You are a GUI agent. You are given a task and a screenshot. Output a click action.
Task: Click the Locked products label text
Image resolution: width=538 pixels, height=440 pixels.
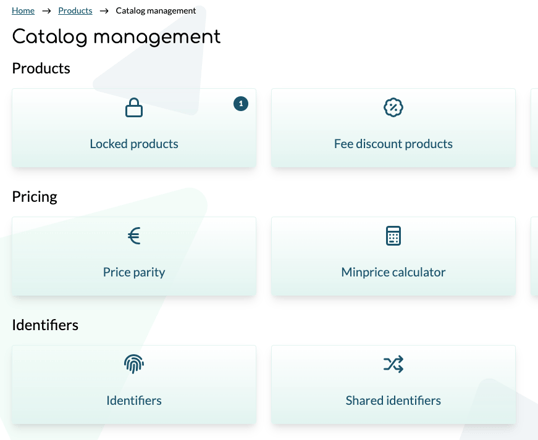pos(134,144)
